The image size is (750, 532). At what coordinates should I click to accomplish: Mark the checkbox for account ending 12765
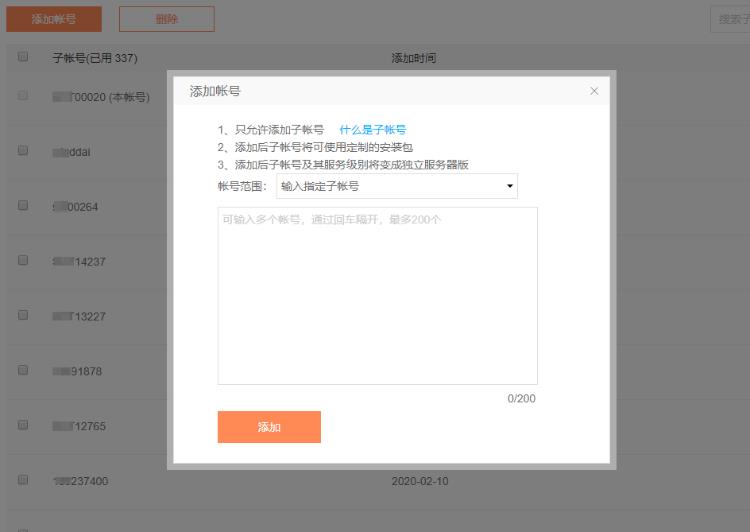tap(22, 425)
